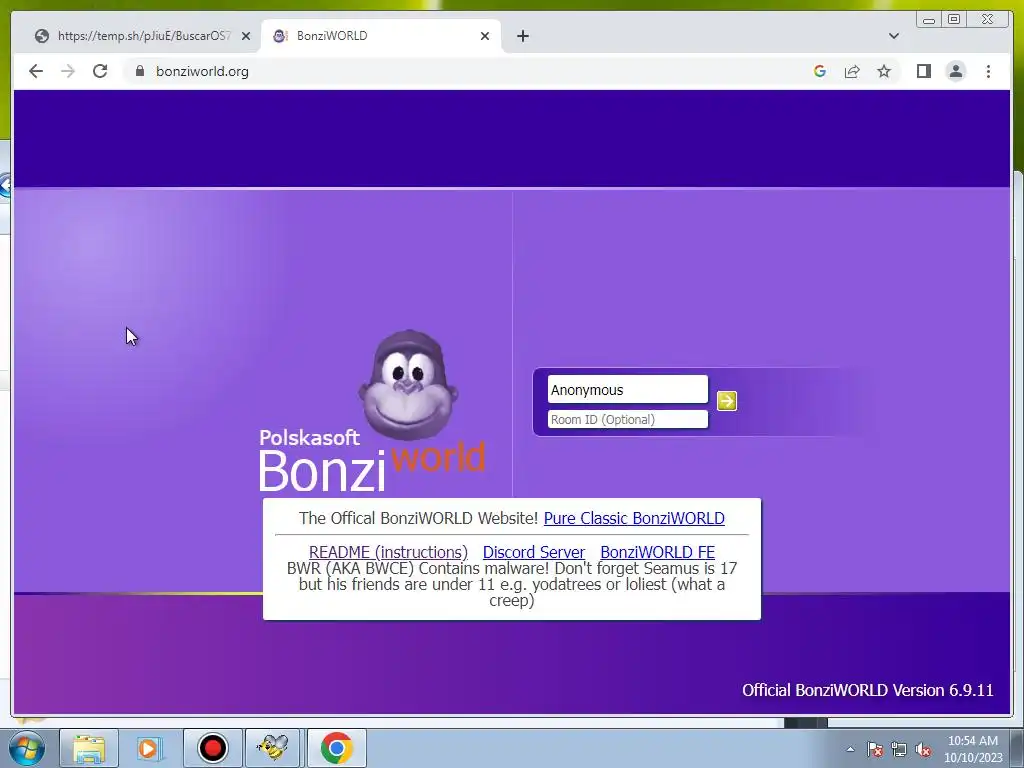Click the taskbar clock showing 10:54 AM
Screen dimensions: 1024x768
pos(972,749)
